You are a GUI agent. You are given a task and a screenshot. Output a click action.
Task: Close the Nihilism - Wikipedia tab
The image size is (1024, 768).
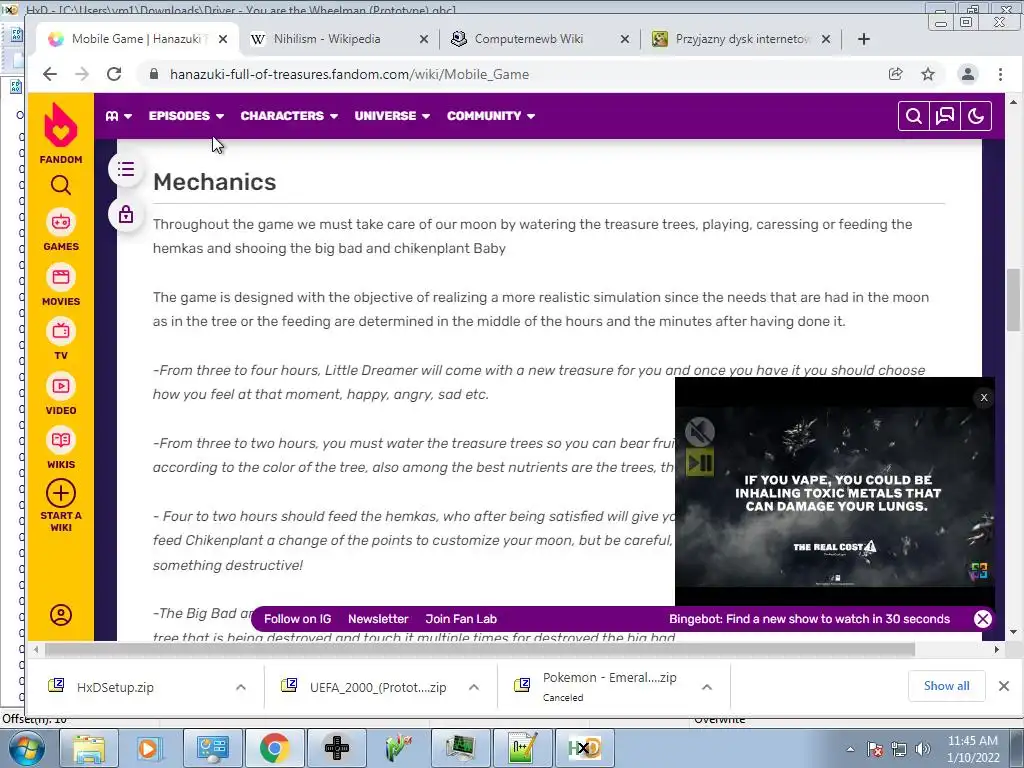(x=424, y=39)
